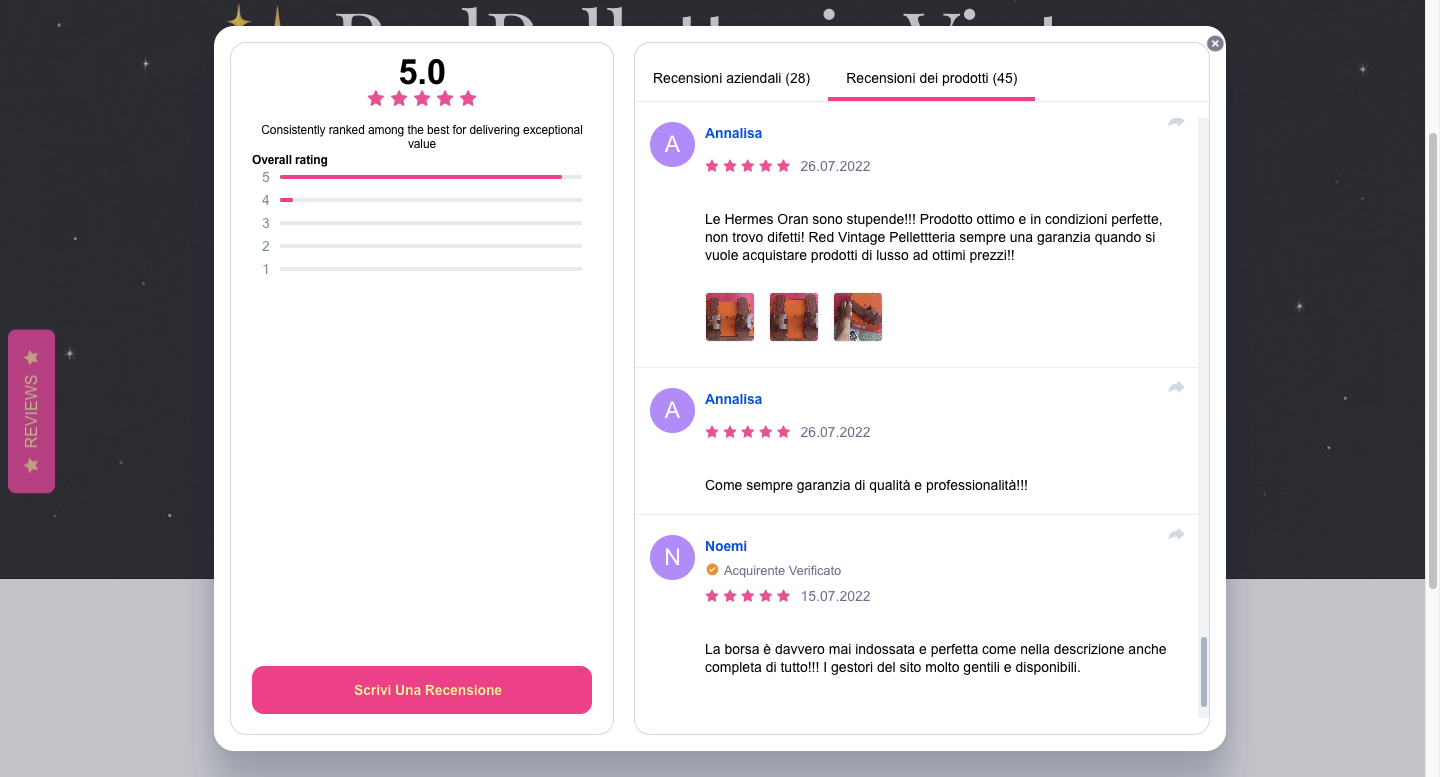Click Annalisa's purple avatar on the first review

pos(672,144)
